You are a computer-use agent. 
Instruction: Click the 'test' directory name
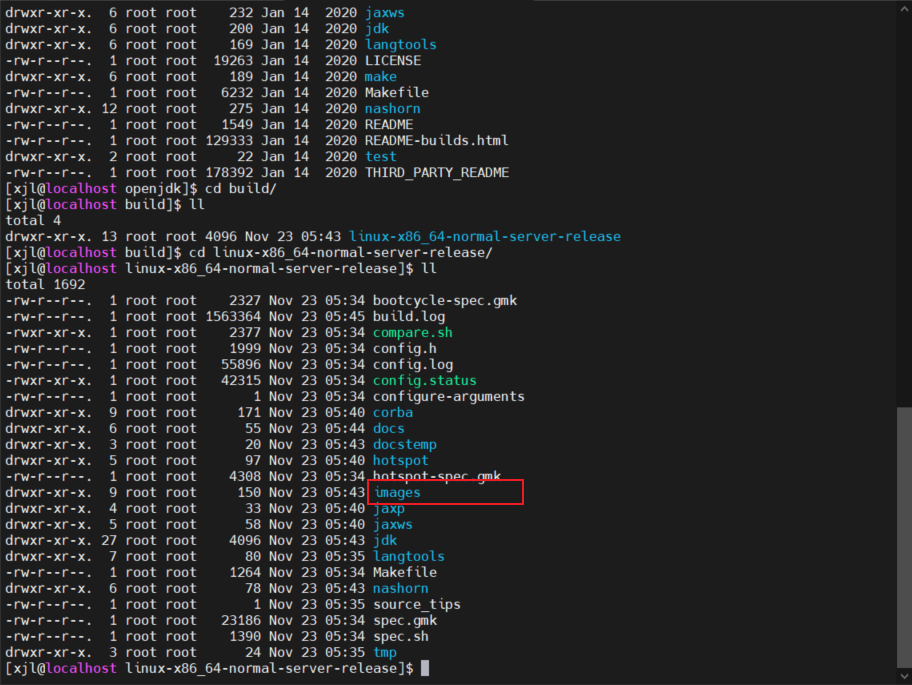pos(381,156)
